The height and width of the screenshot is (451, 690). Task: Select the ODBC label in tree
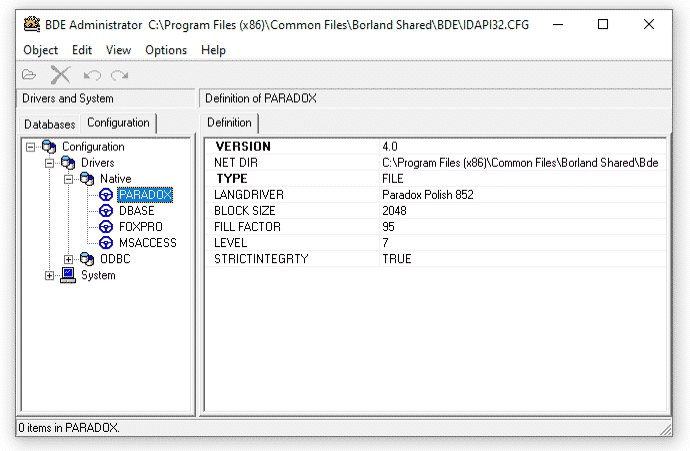point(115,259)
